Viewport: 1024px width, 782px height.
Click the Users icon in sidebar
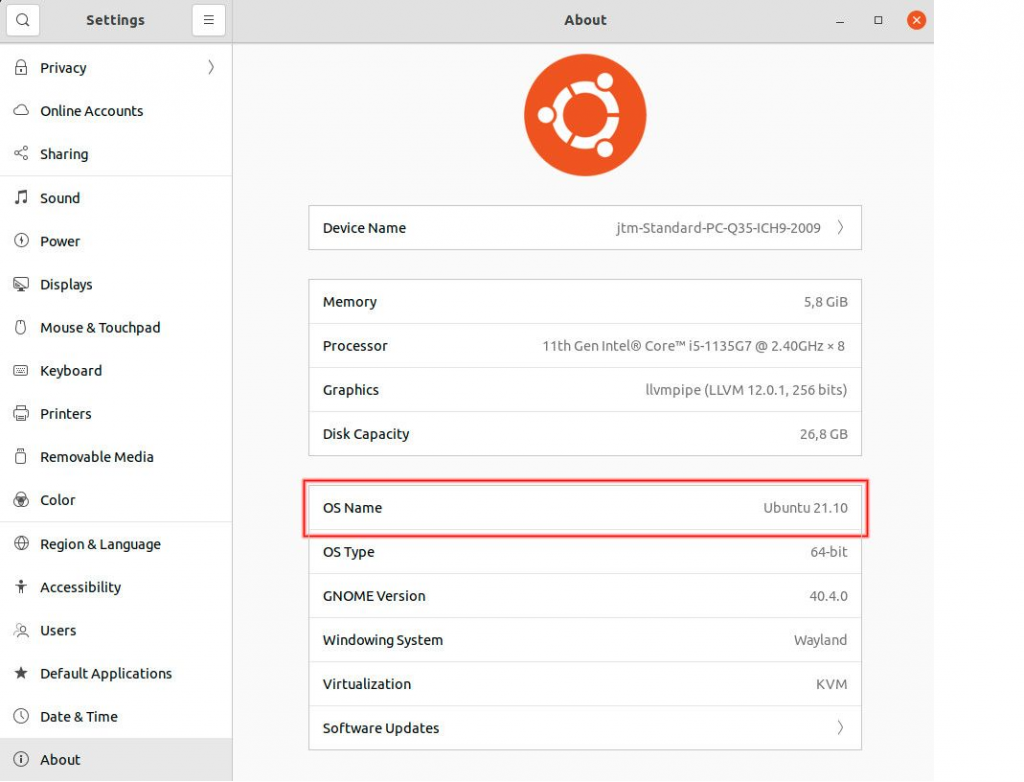click(x=21, y=630)
